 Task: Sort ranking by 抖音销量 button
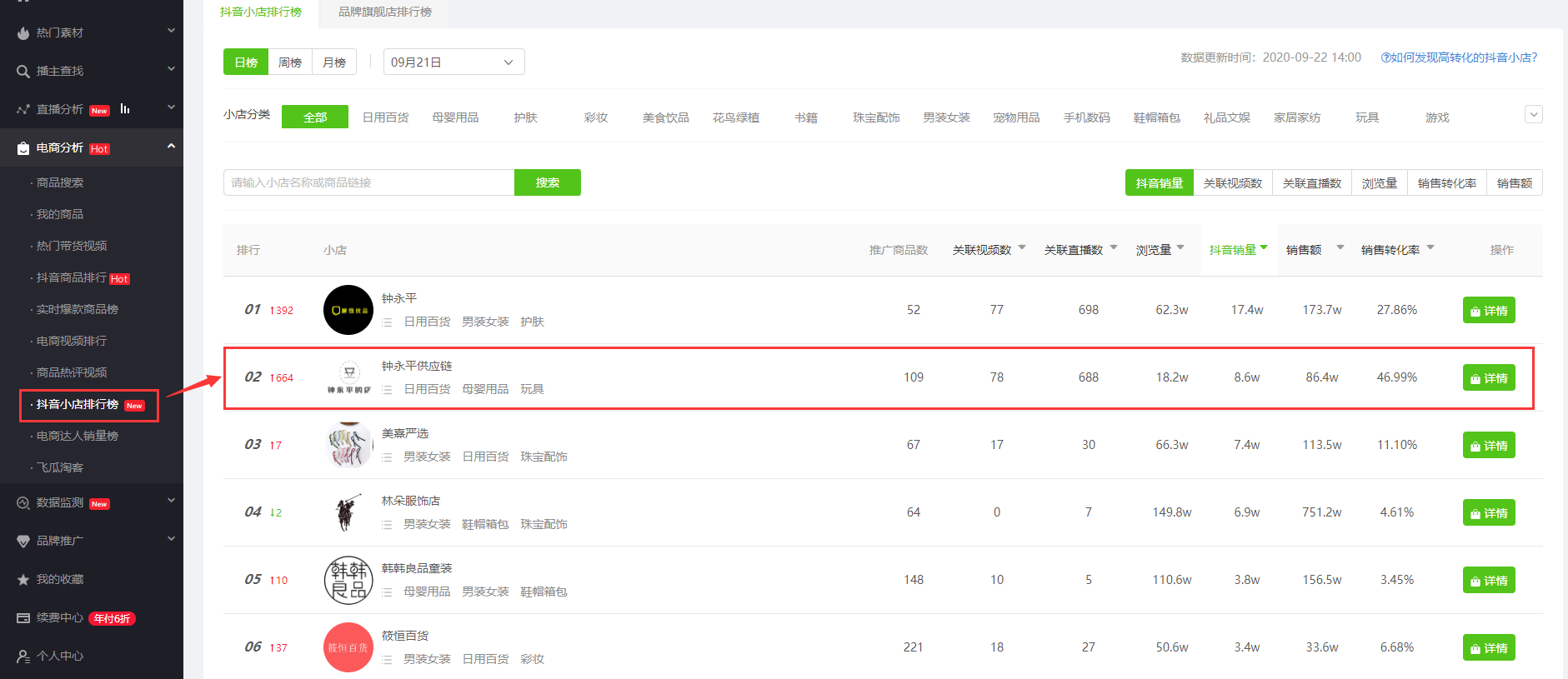coord(1160,183)
